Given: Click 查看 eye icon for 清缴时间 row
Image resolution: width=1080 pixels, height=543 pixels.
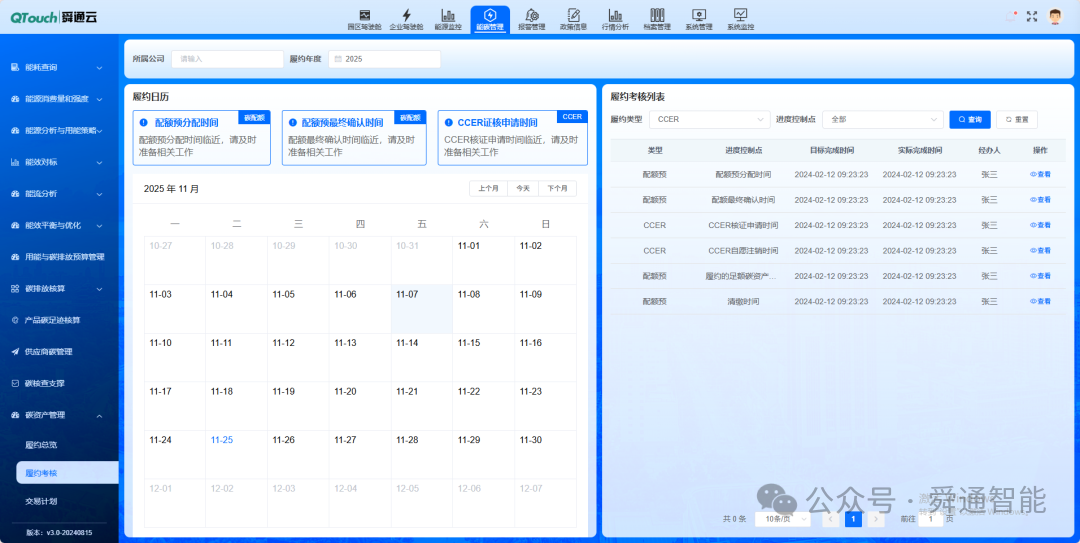Looking at the screenshot, I should coord(1040,300).
